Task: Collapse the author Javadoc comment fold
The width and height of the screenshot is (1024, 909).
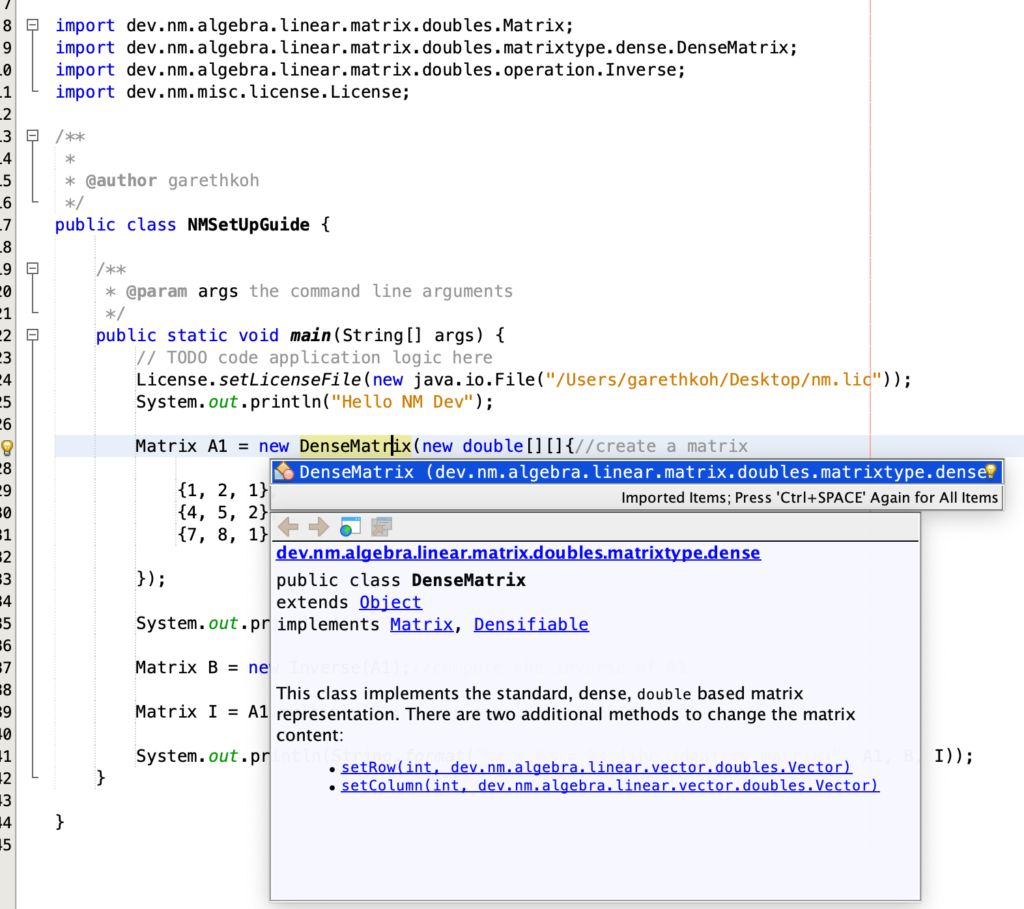Action: click(31, 135)
